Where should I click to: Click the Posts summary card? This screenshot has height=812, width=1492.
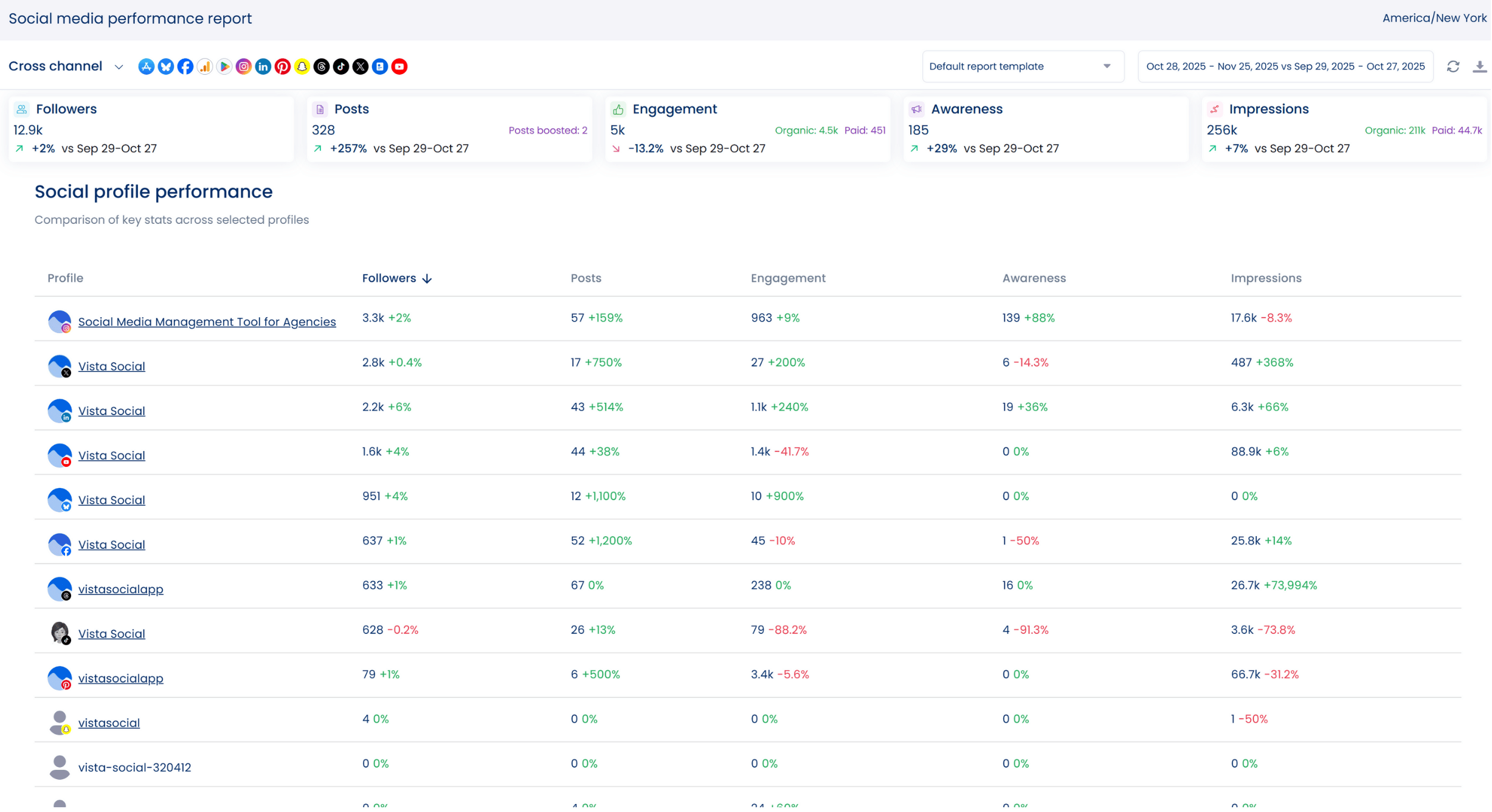coord(449,129)
